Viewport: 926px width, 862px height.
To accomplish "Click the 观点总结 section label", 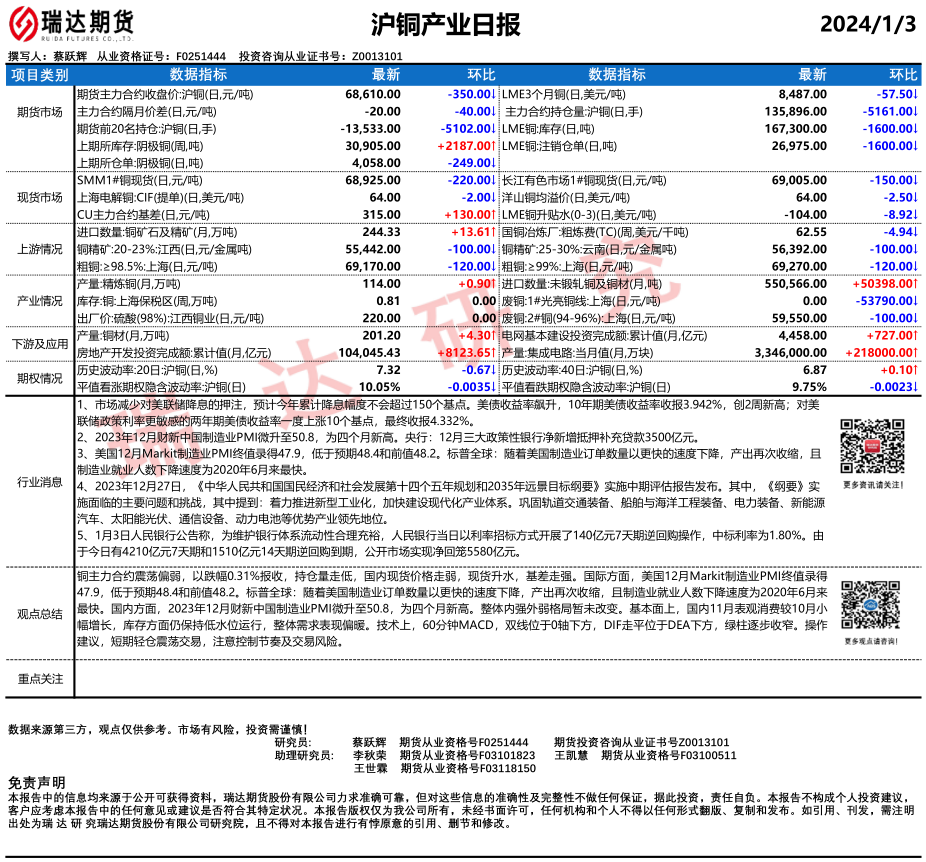I will pyautogui.click(x=40, y=615).
